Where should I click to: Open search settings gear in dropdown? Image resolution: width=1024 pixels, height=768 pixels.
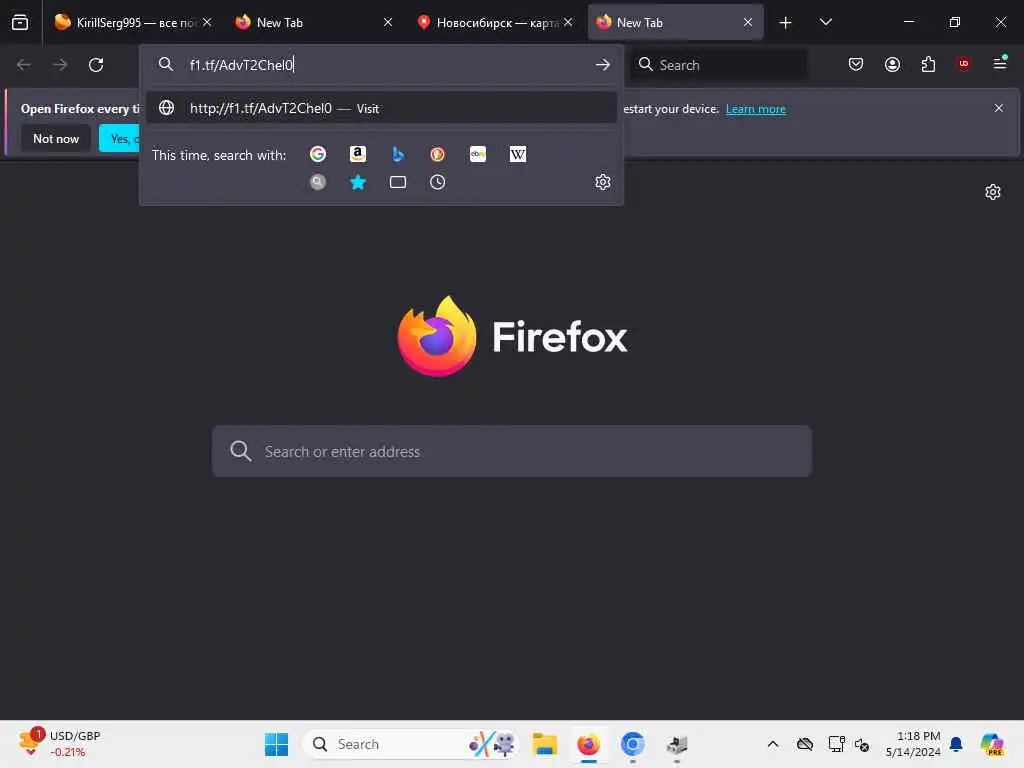point(602,182)
